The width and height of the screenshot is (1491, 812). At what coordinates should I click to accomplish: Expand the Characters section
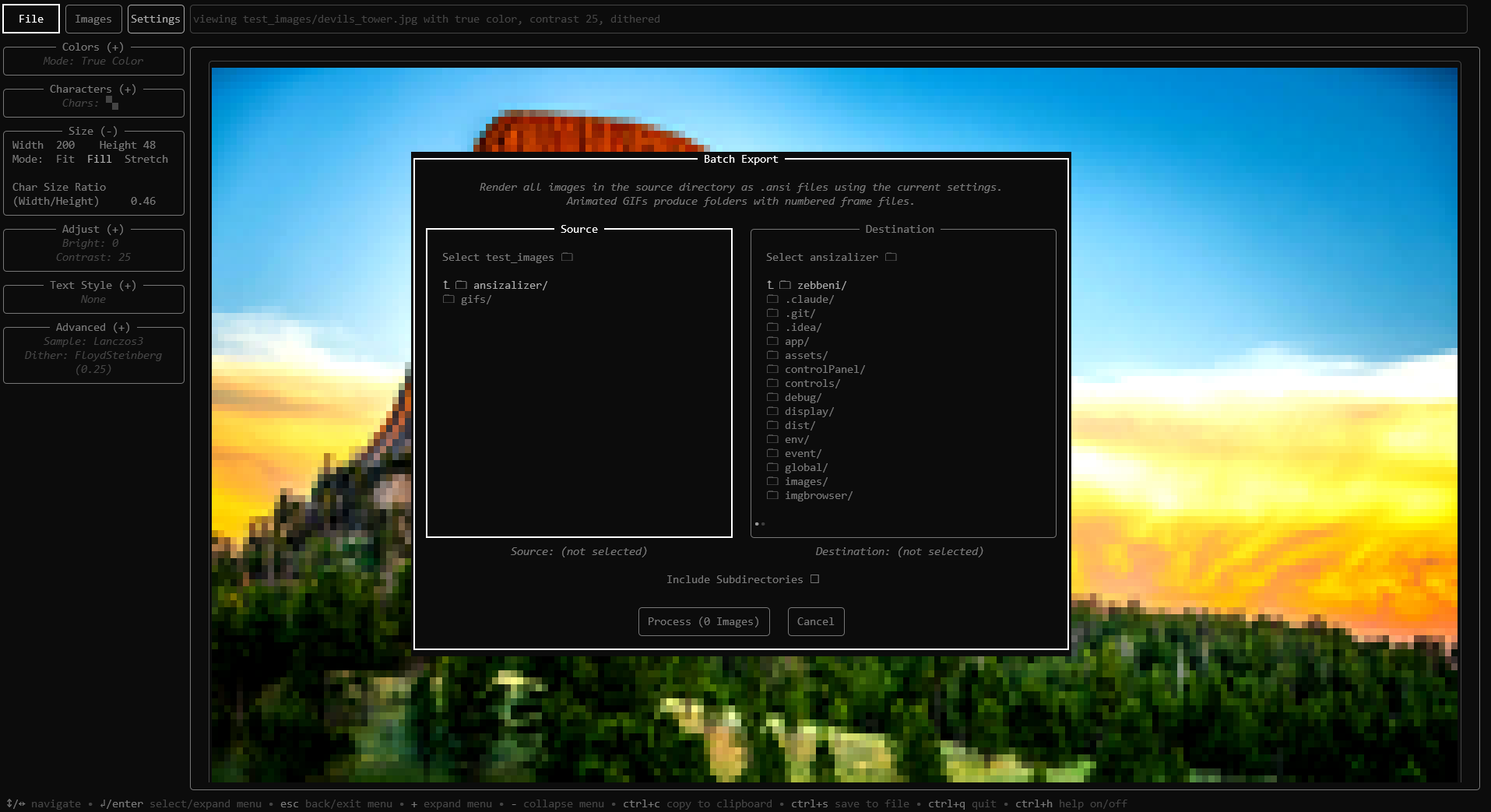[93, 89]
